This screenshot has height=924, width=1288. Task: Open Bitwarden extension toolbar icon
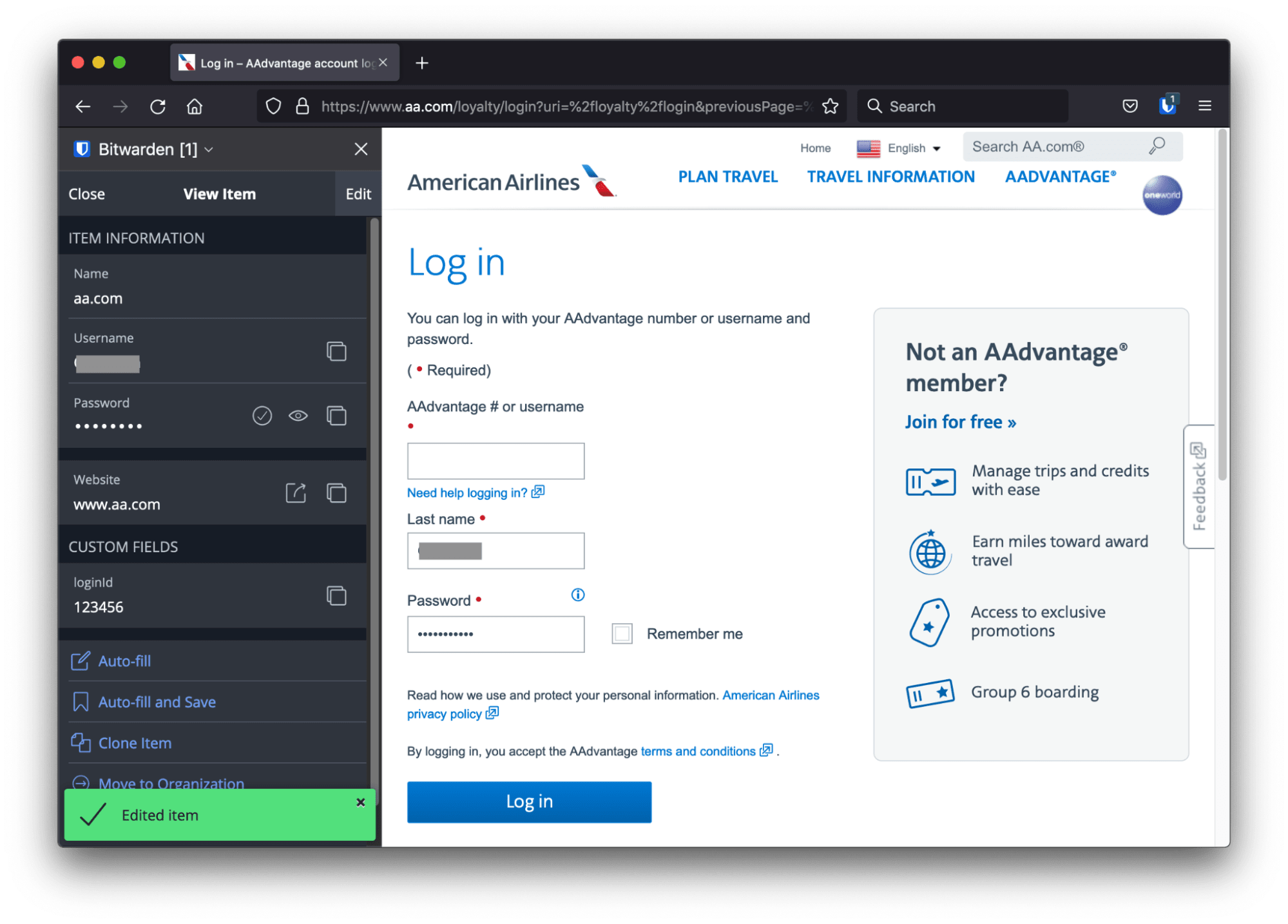point(1168,105)
